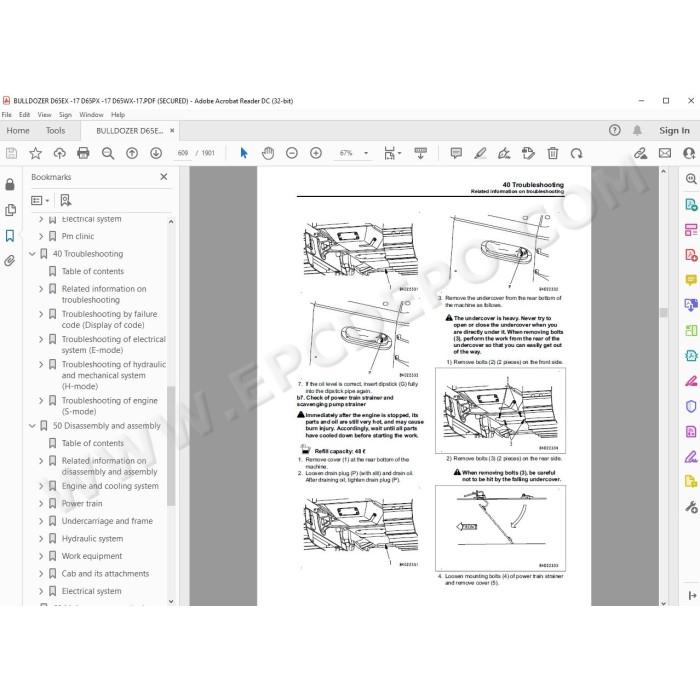The image size is (700, 700).
Task: Switch to the Tools tab
Action: tap(55, 130)
